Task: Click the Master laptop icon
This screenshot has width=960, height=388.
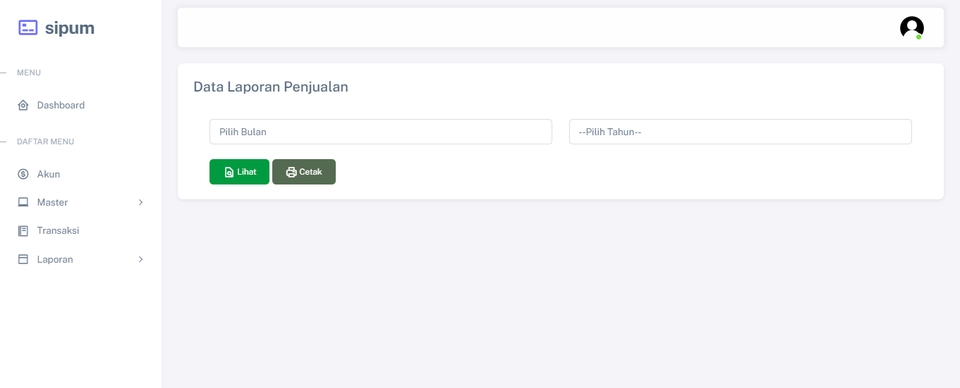Action: [x=23, y=203]
